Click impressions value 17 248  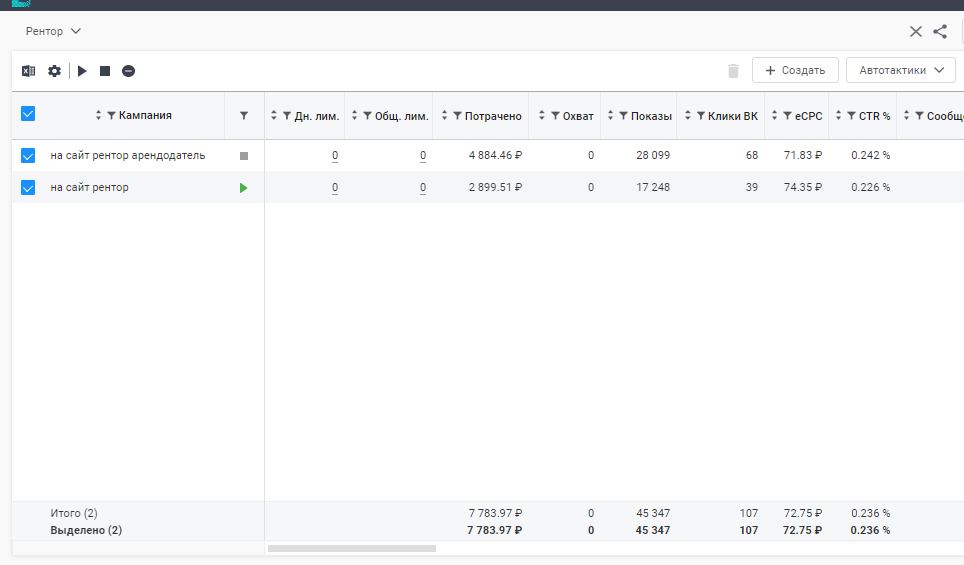click(653, 188)
